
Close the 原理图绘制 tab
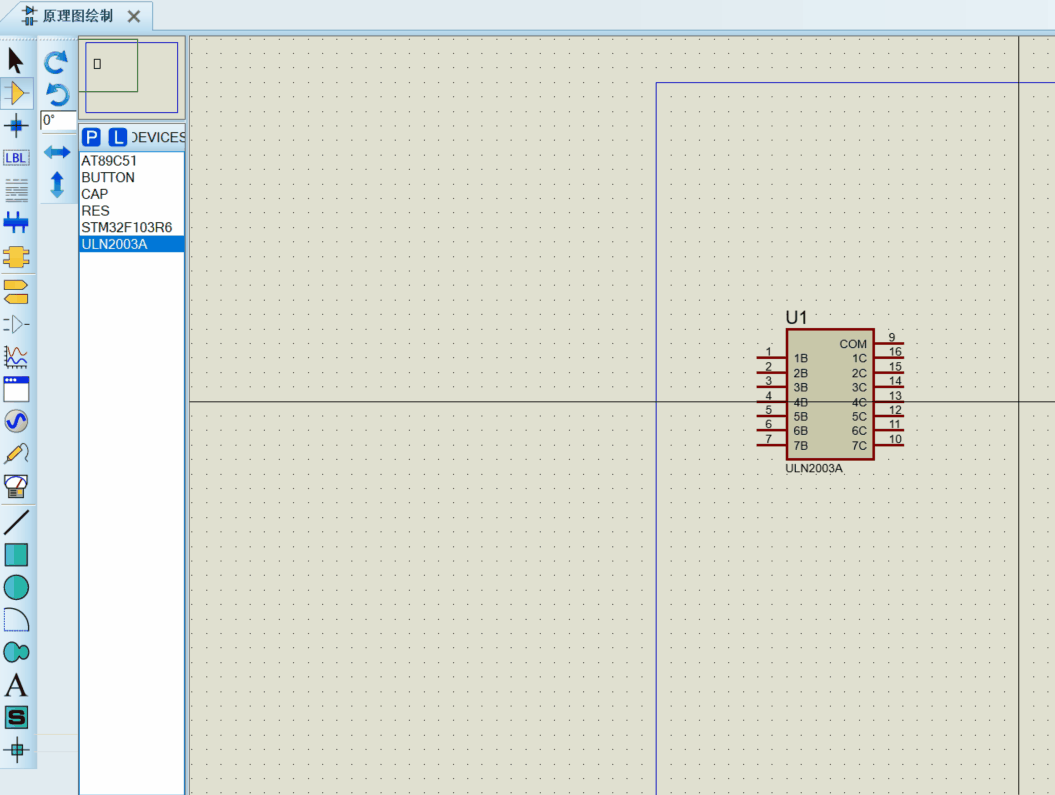click(x=134, y=16)
